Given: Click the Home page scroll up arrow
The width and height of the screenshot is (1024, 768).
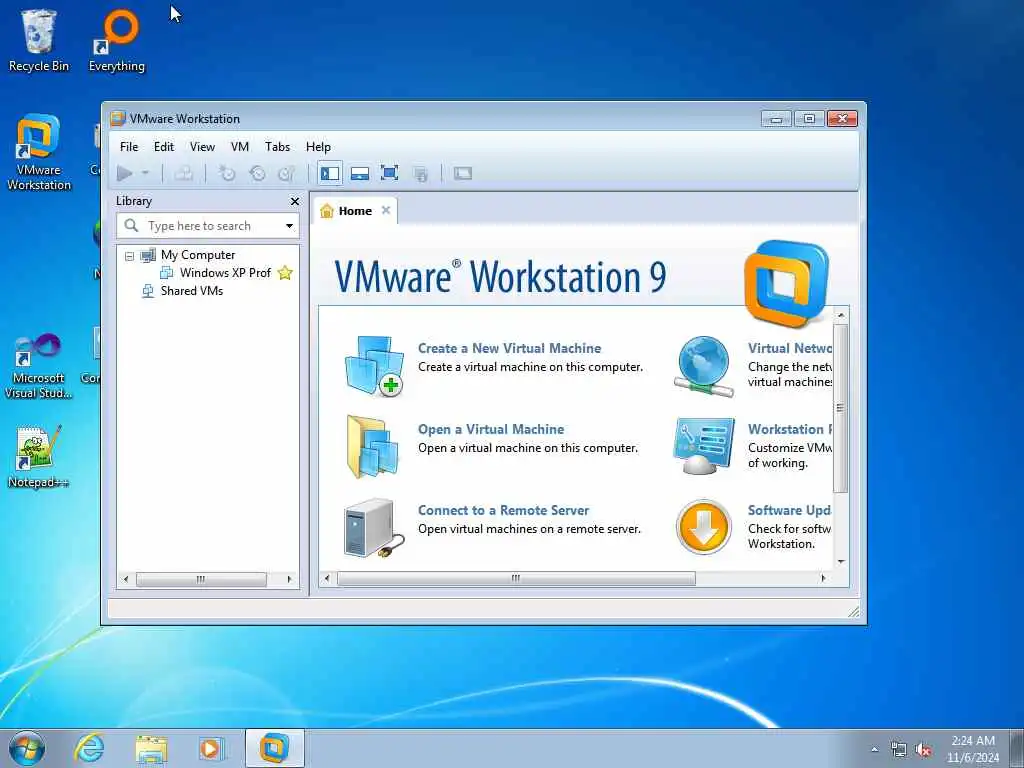Looking at the screenshot, I should [841, 315].
